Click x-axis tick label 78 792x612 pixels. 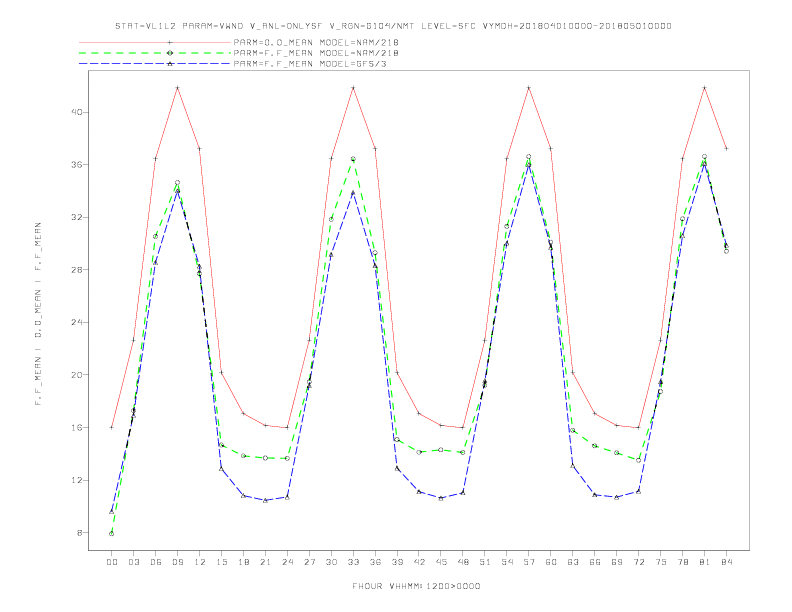coord(682,562)
